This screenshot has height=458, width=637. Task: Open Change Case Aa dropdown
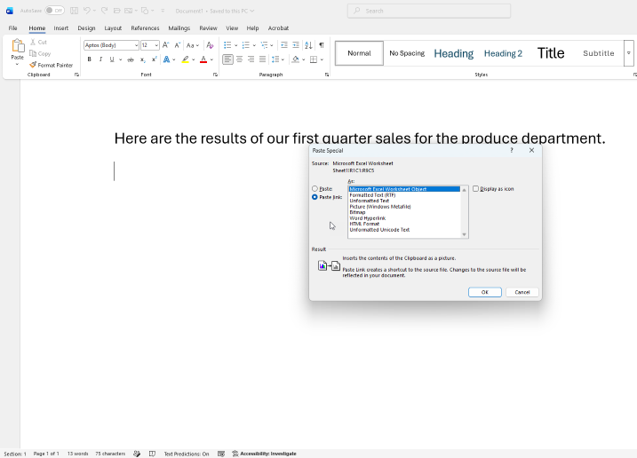point(193,45)
